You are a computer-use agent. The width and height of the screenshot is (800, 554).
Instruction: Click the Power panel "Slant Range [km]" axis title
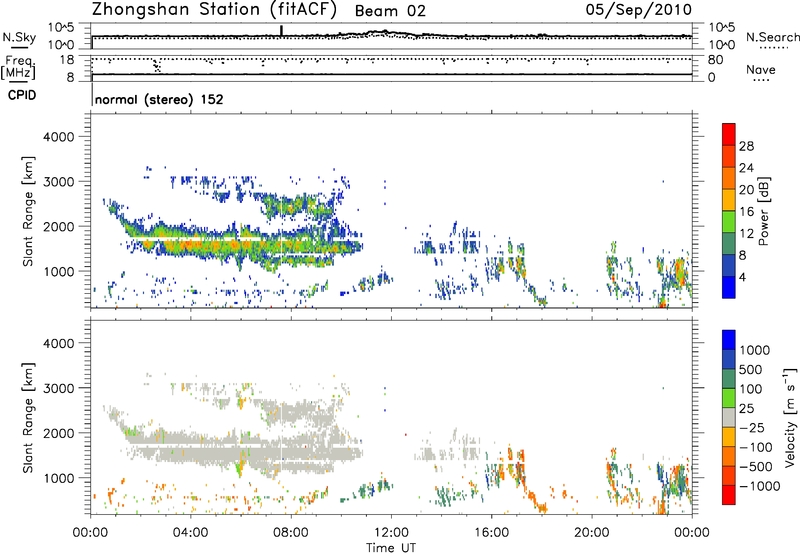click(28, 211)
